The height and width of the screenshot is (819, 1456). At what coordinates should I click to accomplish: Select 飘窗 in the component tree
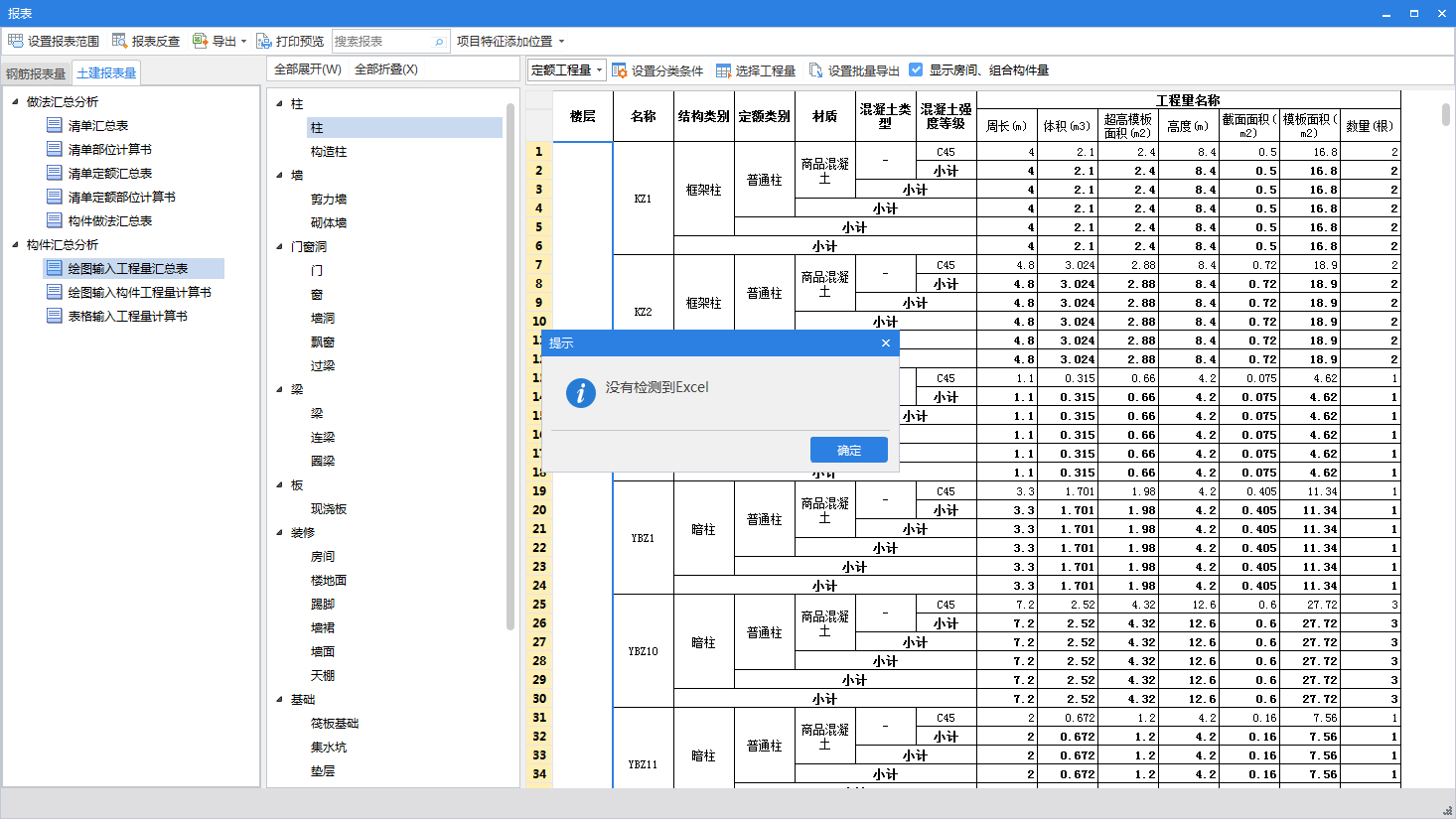(x=323, y=341)
